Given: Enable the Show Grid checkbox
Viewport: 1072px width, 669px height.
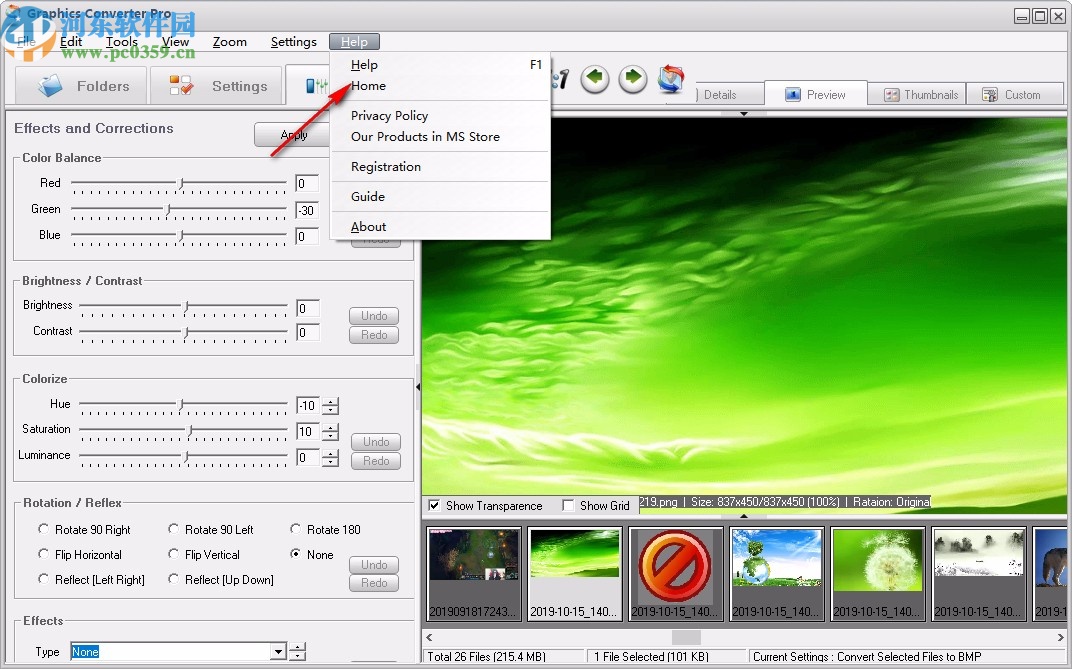Looking at the screenshot, I should tap(568, 506).
